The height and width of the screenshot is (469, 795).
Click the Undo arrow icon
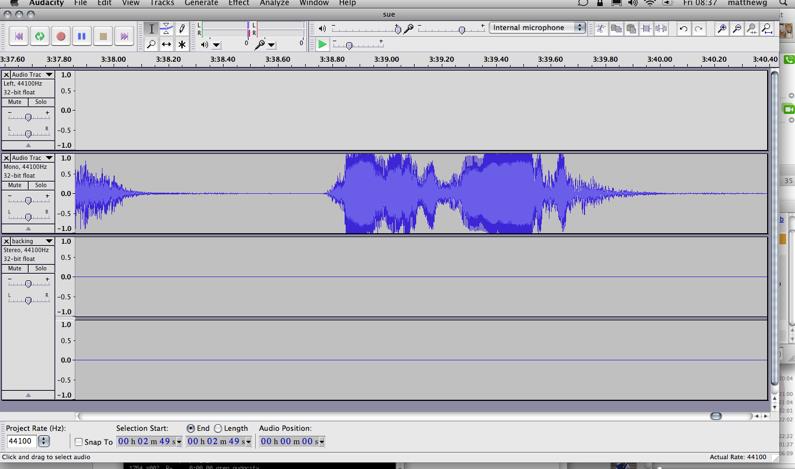683,29
